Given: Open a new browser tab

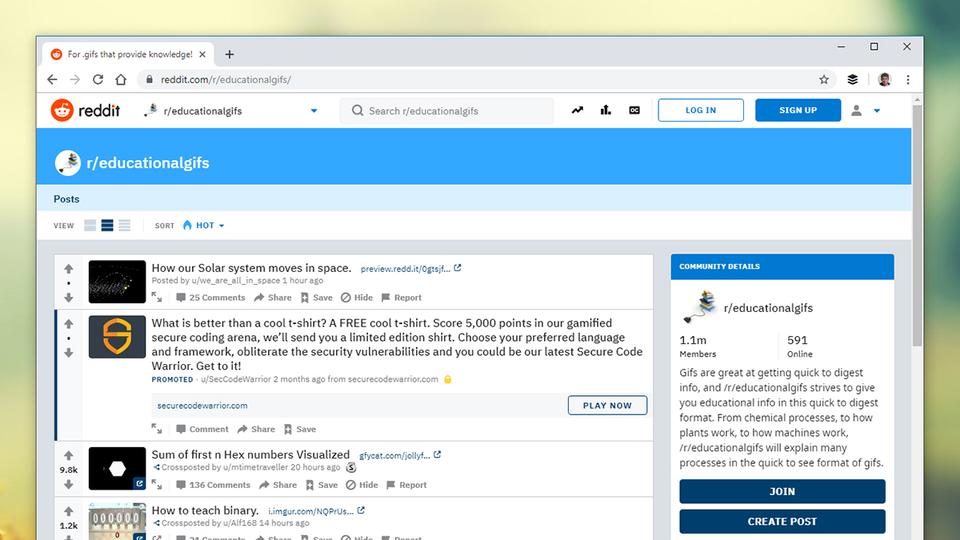Looking at the screenshot, I should [x=229, y=54].
